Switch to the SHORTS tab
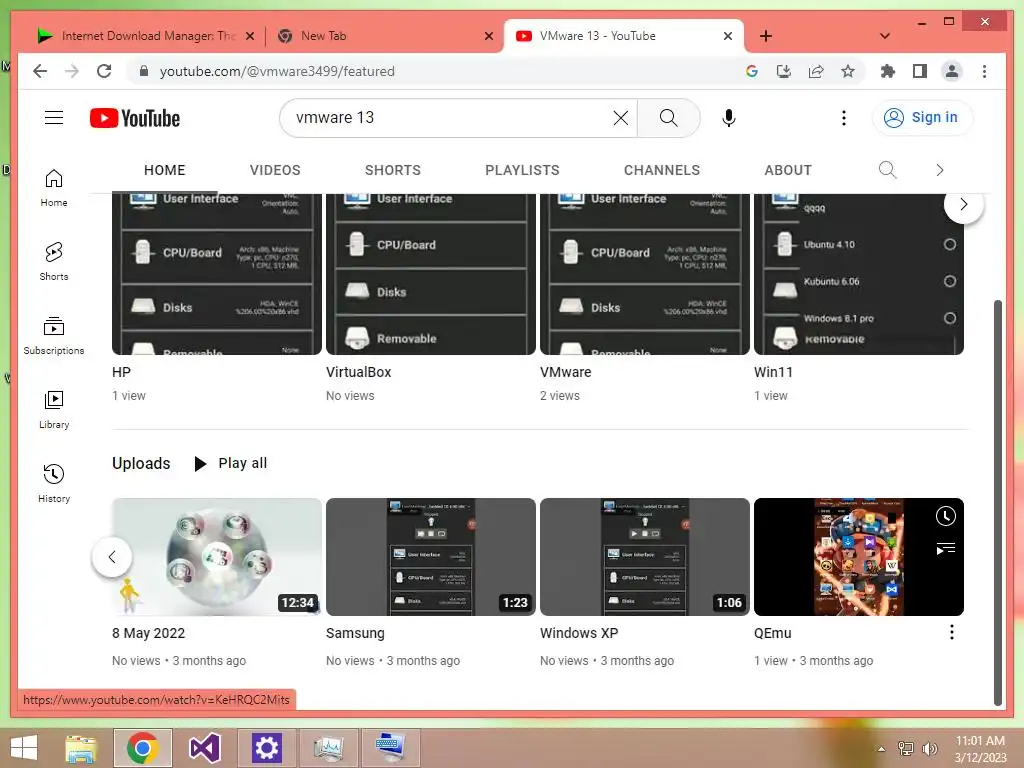1024x768 pixels. [x=392, y=170]
